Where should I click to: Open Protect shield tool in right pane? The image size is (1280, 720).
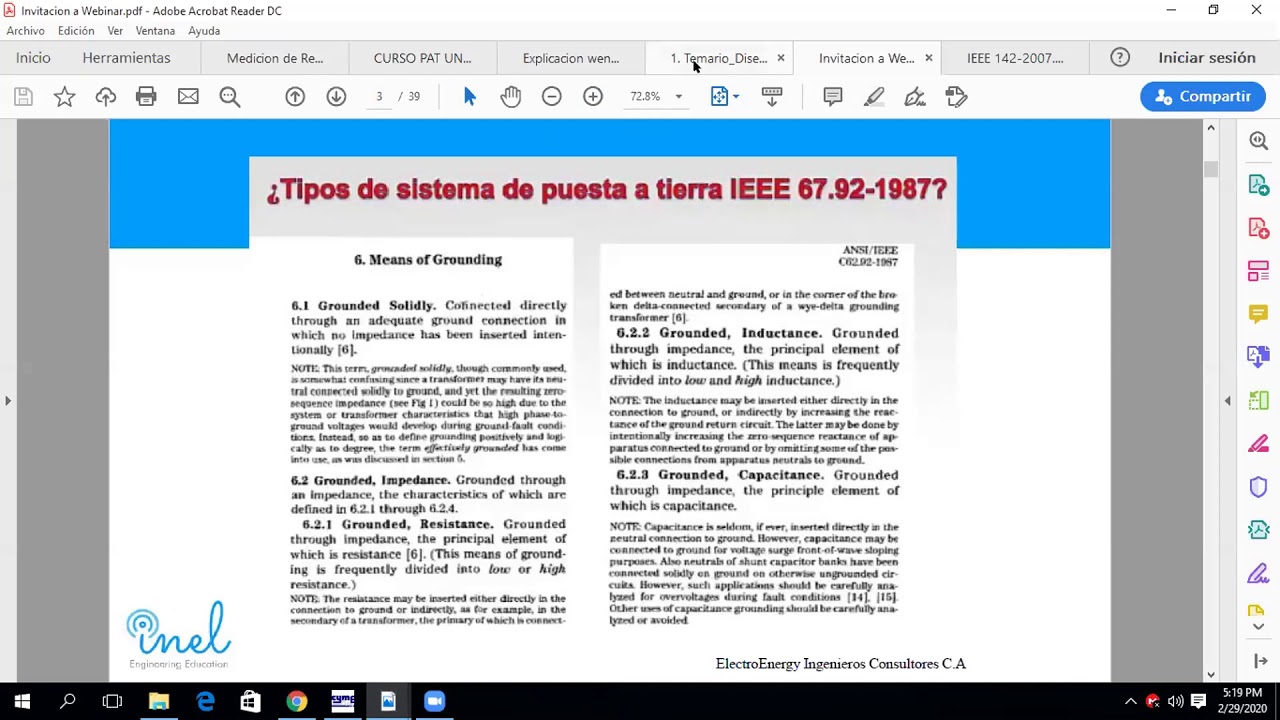point(1258,487)
